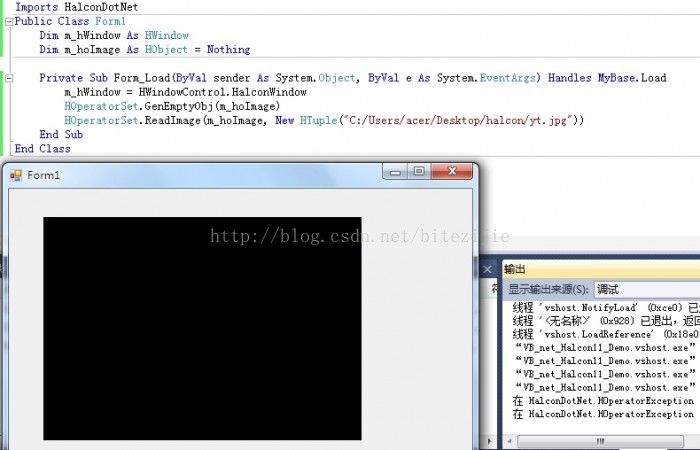This screenshot has height=450, width=700.
Task: Click the left arrow of Output scrollbar
Action: coord(510,442)
